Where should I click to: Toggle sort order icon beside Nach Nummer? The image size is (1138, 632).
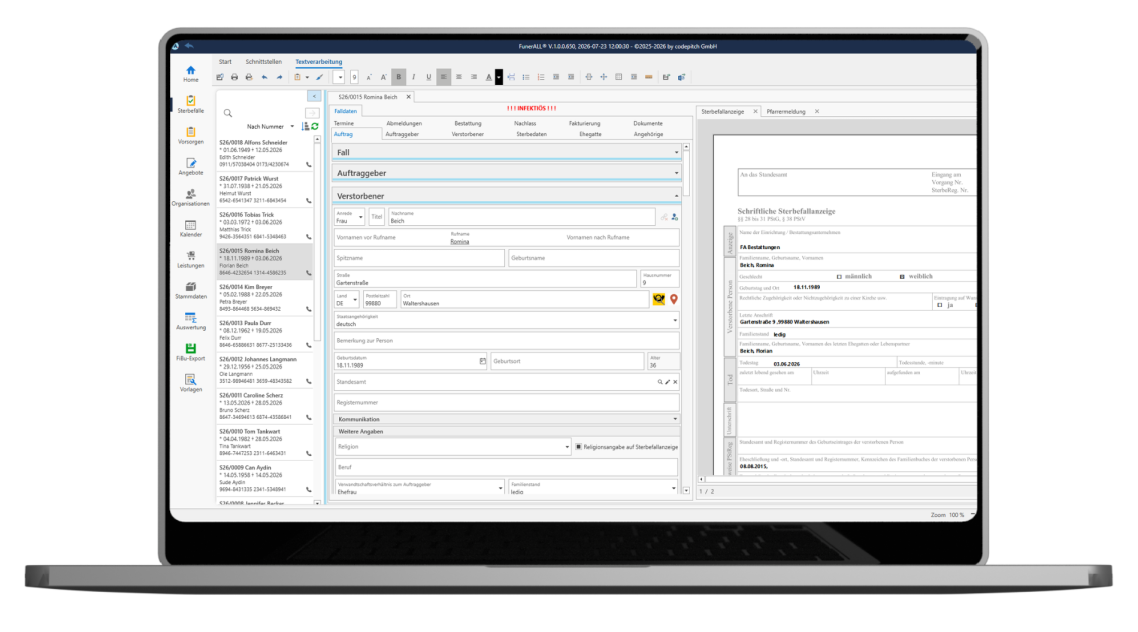tap(305, 126)
